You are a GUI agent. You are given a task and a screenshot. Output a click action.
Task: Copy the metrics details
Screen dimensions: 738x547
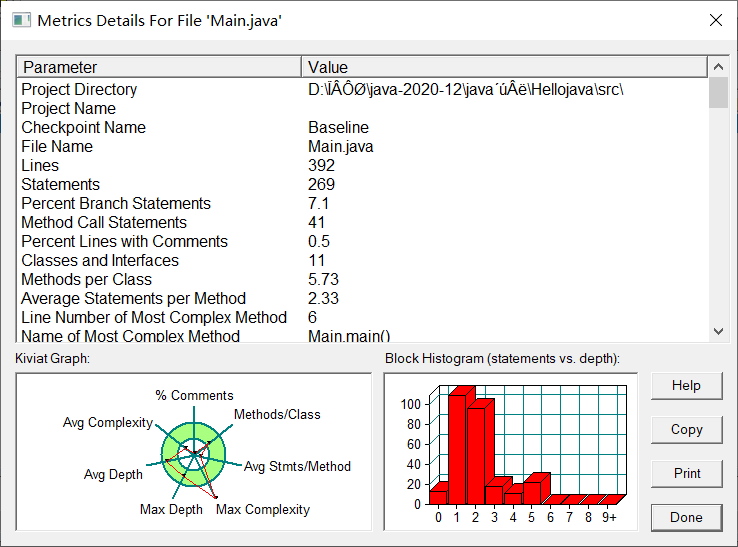[686, 429]
